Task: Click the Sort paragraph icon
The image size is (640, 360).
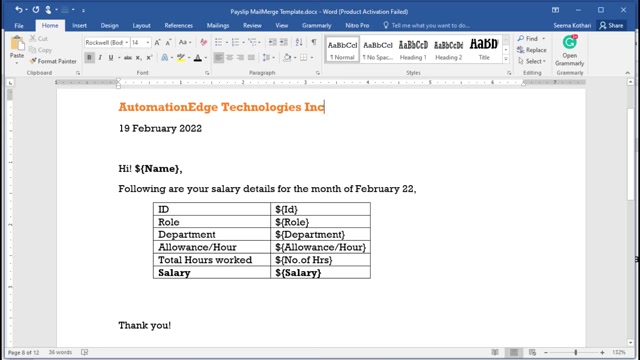Action: [x=299, y=42]
